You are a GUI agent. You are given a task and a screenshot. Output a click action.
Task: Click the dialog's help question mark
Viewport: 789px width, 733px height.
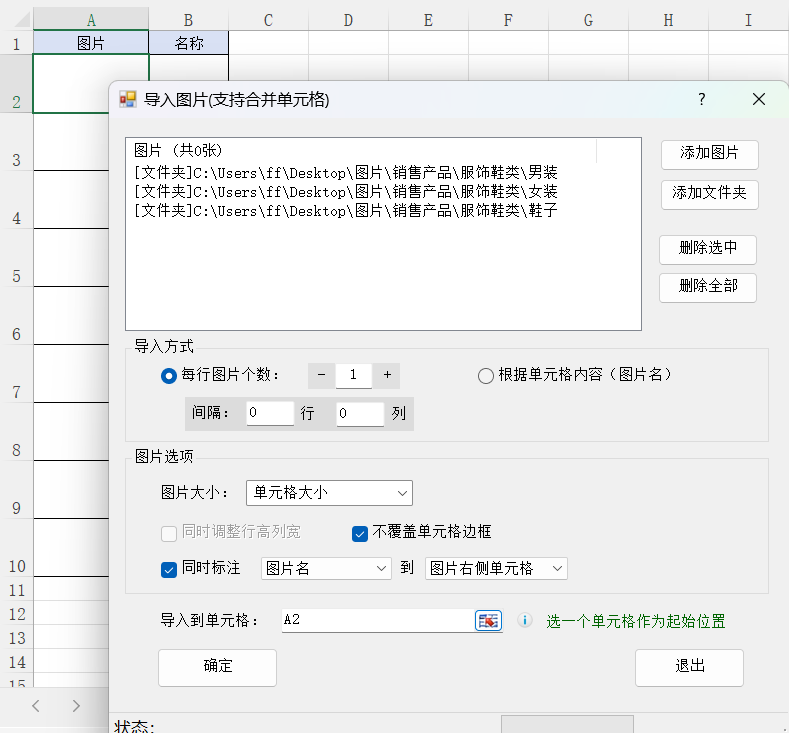pyautogui.click(x=702, y=99)
